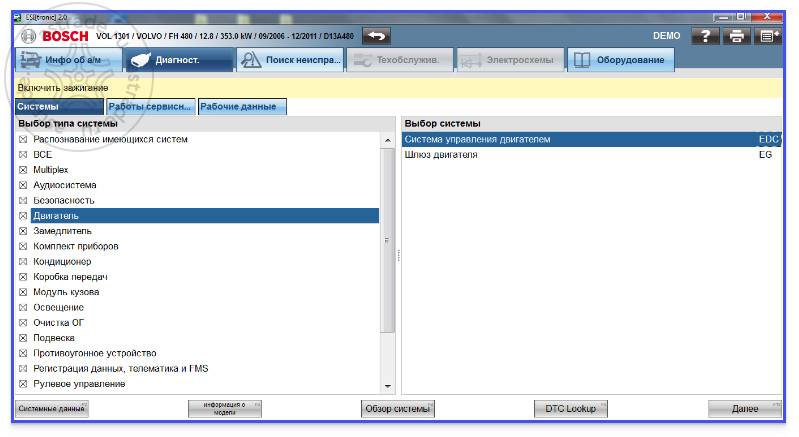Open the Инфо об а/м tab
Image resolution: width=799 pixels, height=437 pixels.
[69, 60]
